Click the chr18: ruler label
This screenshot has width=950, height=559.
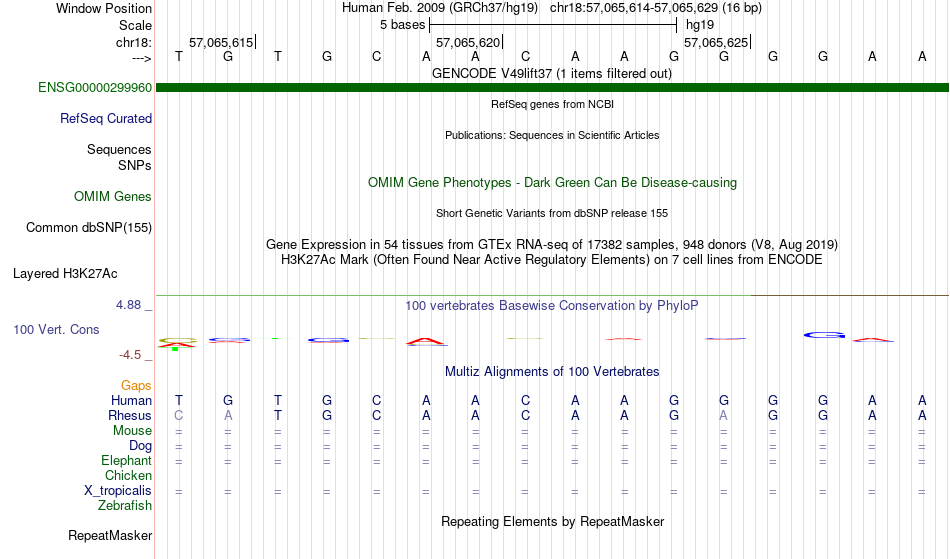[x=133, y=42]
